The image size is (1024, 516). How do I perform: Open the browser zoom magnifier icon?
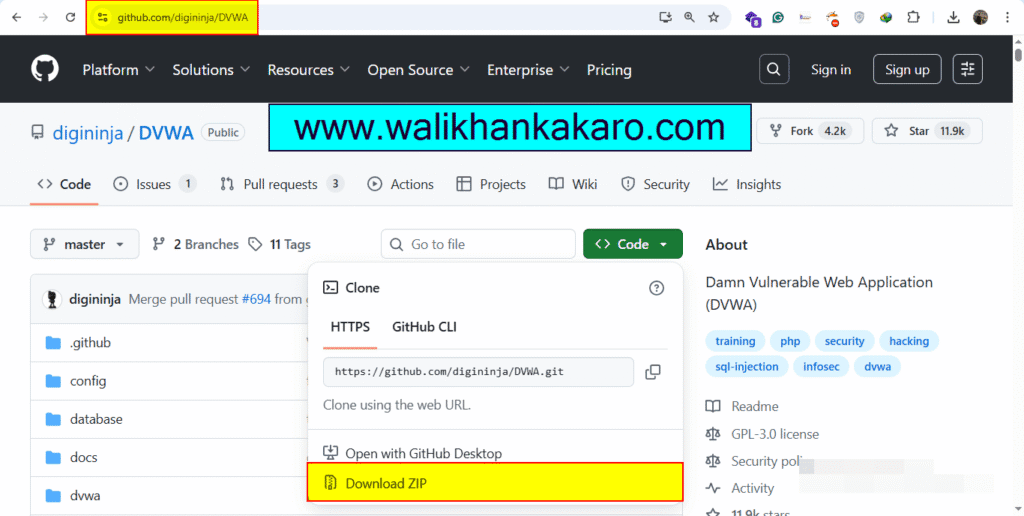coord(690,18)
